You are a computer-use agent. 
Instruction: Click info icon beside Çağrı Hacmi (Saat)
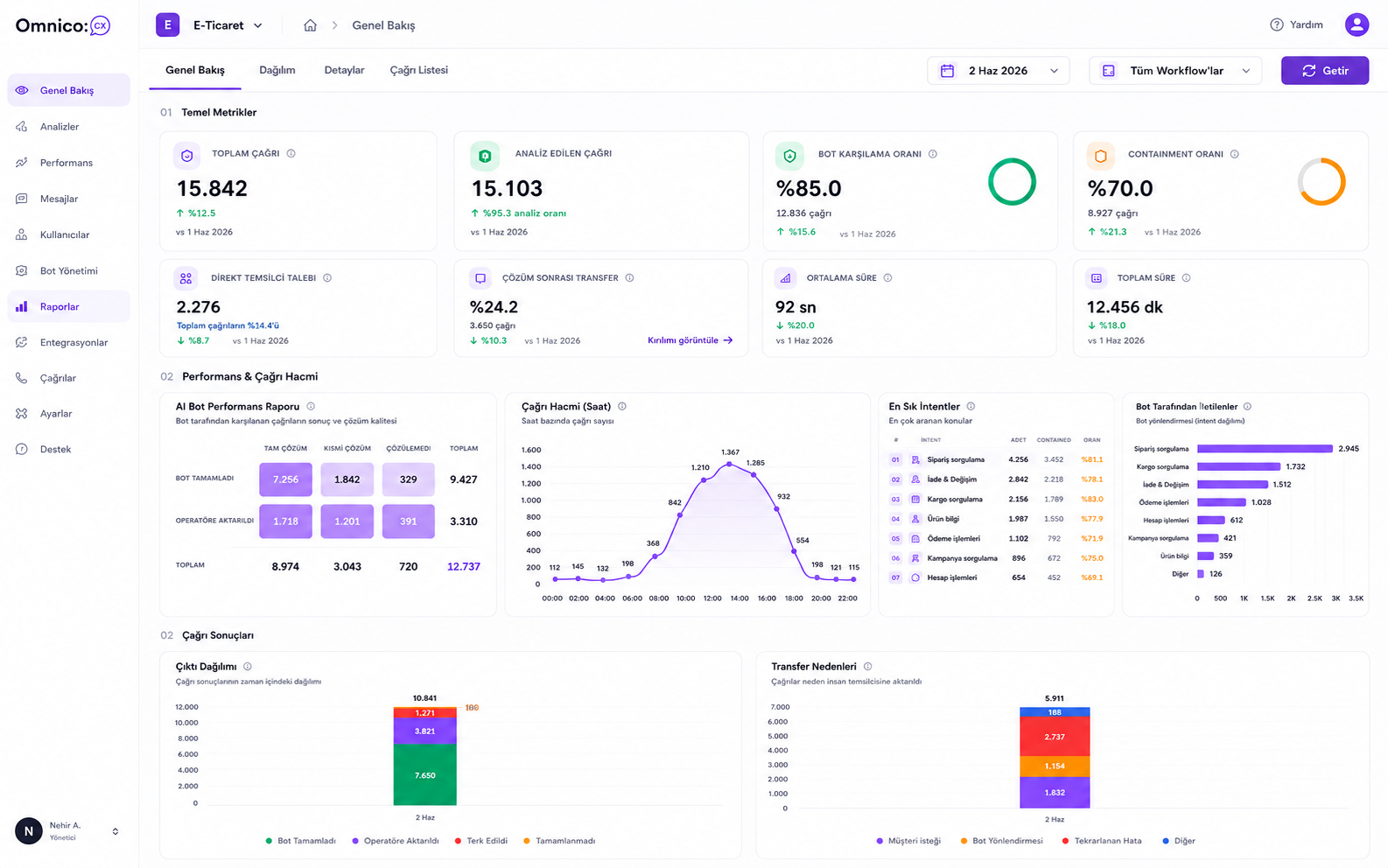622,406
